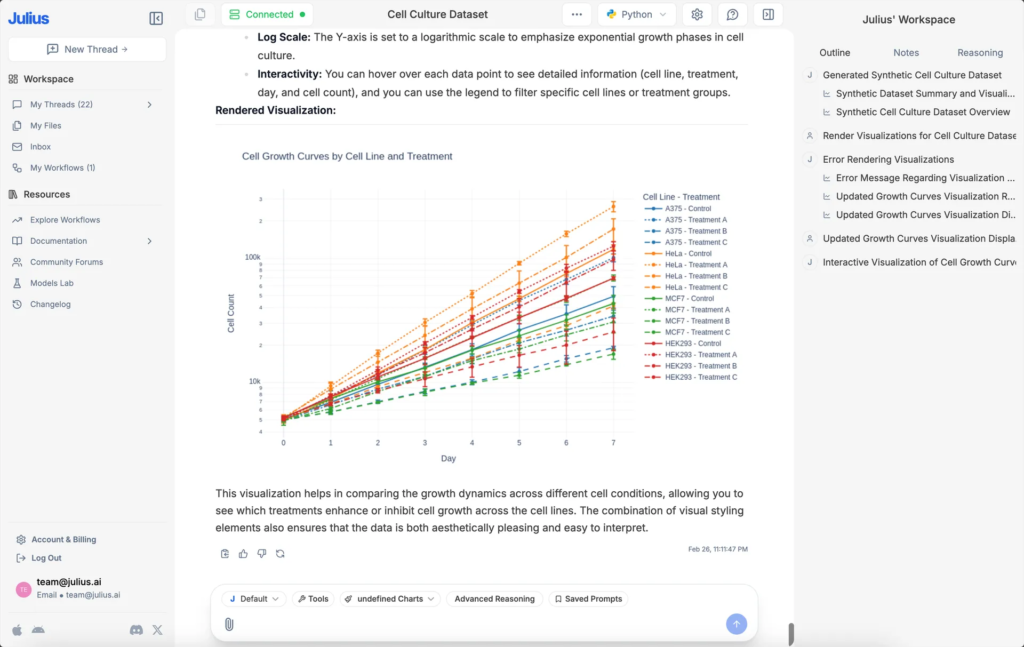1024x647 pixels.
Task: Click the thumbs down feedback icon
Action: [x=261, y=553]
